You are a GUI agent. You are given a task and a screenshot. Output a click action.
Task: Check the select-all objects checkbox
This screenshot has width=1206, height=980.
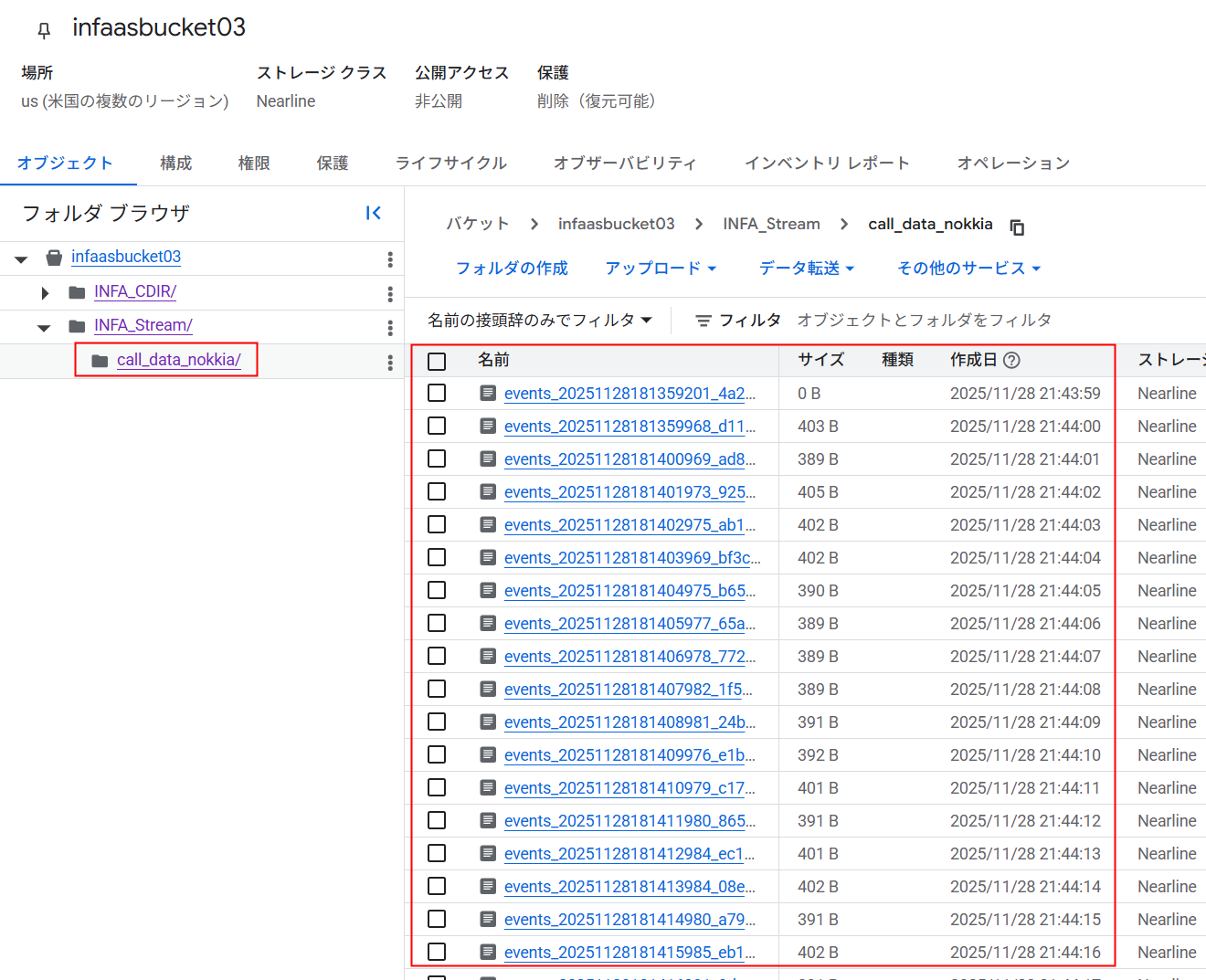(436, 360)
